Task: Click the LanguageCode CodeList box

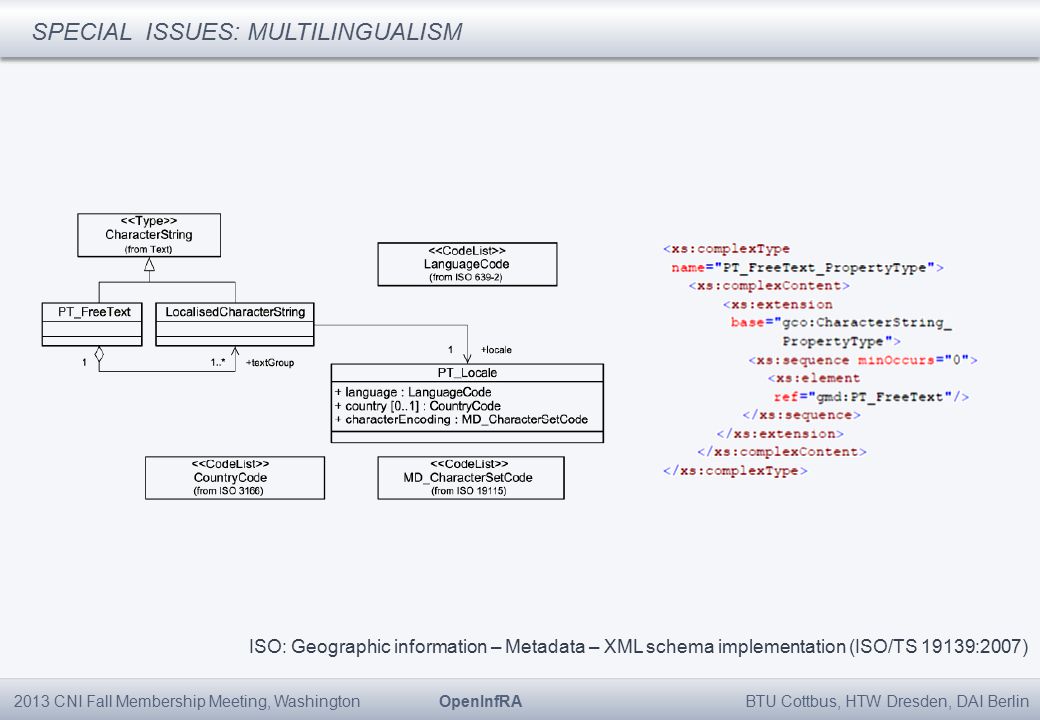Action: pyautogui.click(x=467, y=265)
